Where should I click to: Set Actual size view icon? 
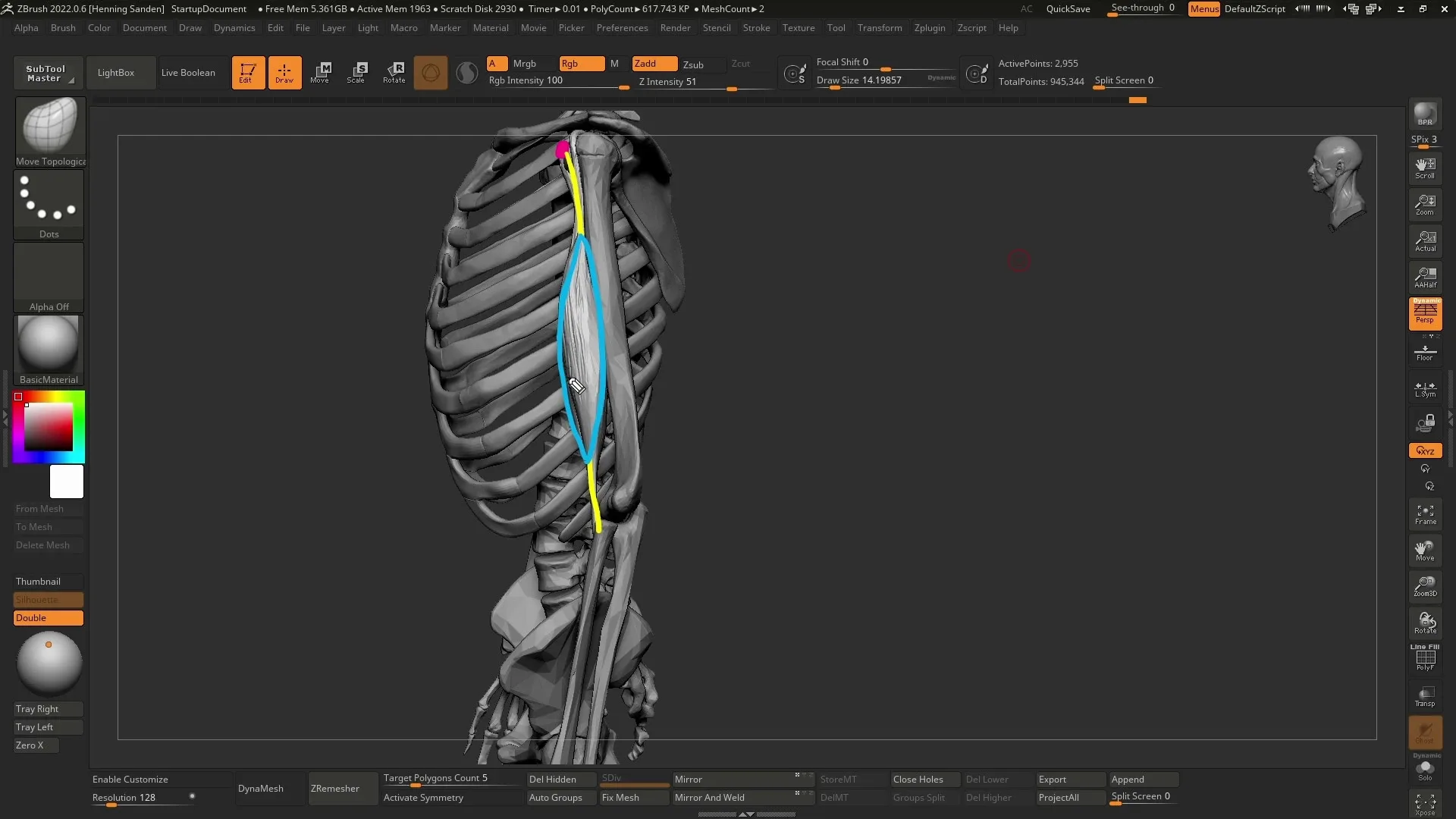coord(1425,241)
